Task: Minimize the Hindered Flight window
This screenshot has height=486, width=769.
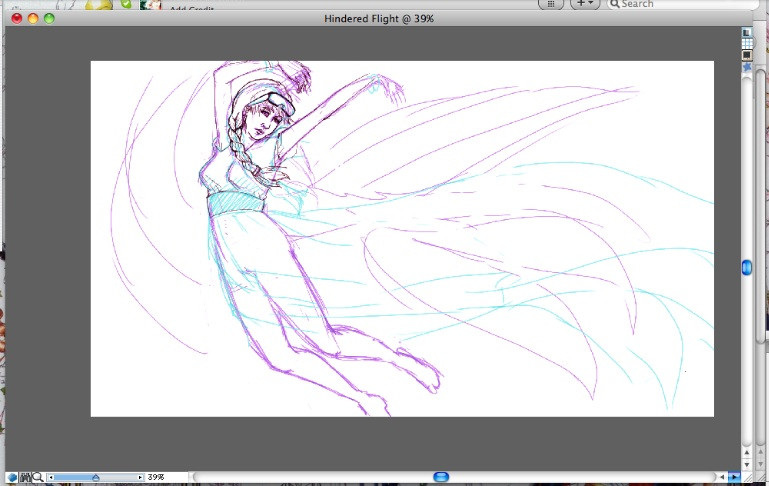Action: pyautogui.click(x=33, y=19)
